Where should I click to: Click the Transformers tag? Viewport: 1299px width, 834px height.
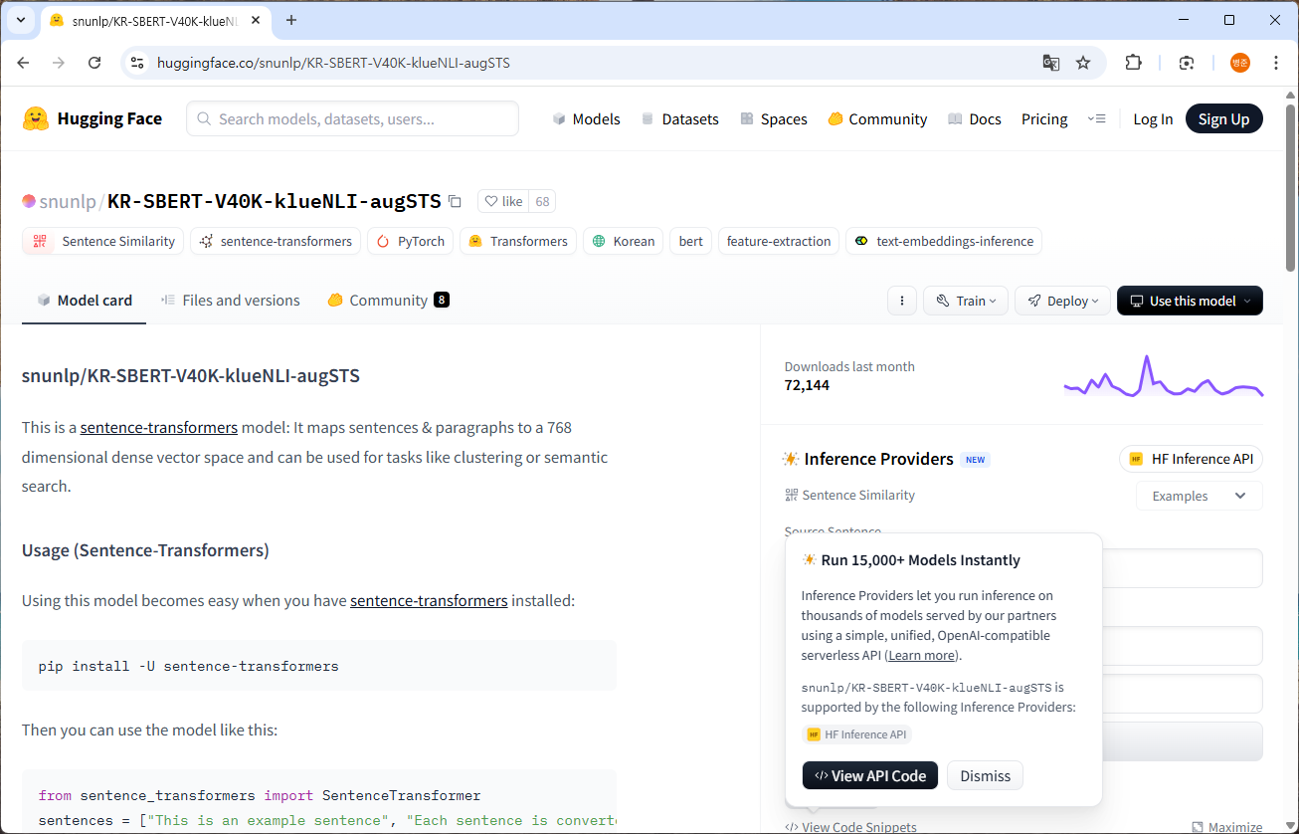518,241
